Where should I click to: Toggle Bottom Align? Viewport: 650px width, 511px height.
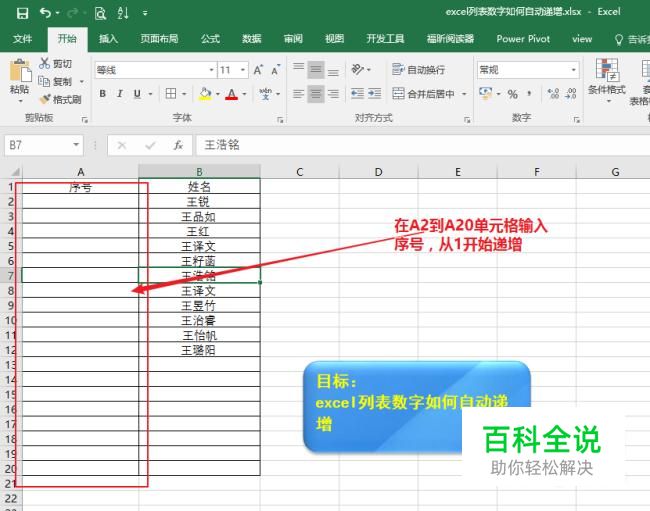pyautogui.click(x=333, y=70)
